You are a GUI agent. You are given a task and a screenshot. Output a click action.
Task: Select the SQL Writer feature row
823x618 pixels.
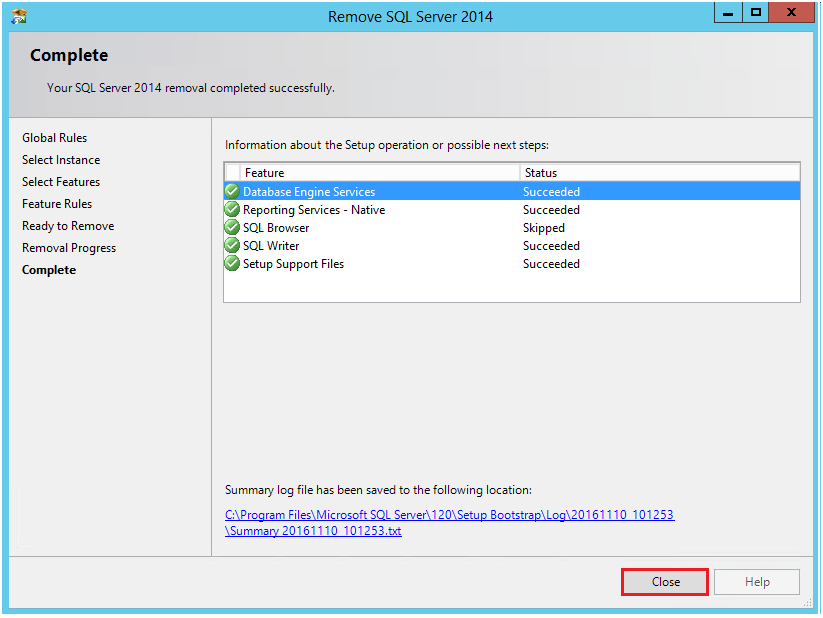512,245
